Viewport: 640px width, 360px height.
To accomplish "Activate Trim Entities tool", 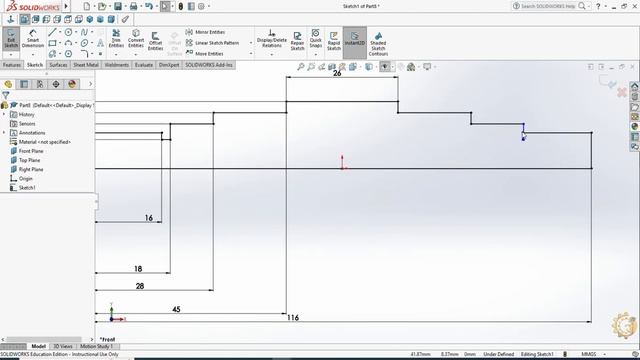I will point(116,38).
